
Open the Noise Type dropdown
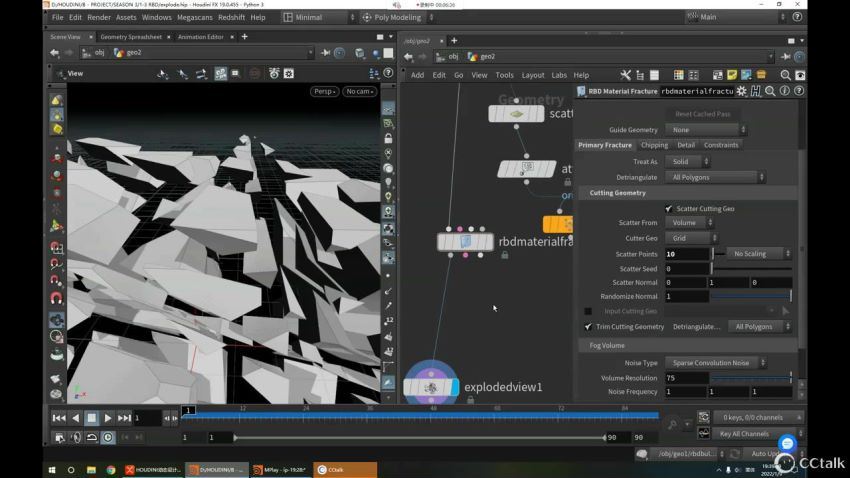[716, 363]
